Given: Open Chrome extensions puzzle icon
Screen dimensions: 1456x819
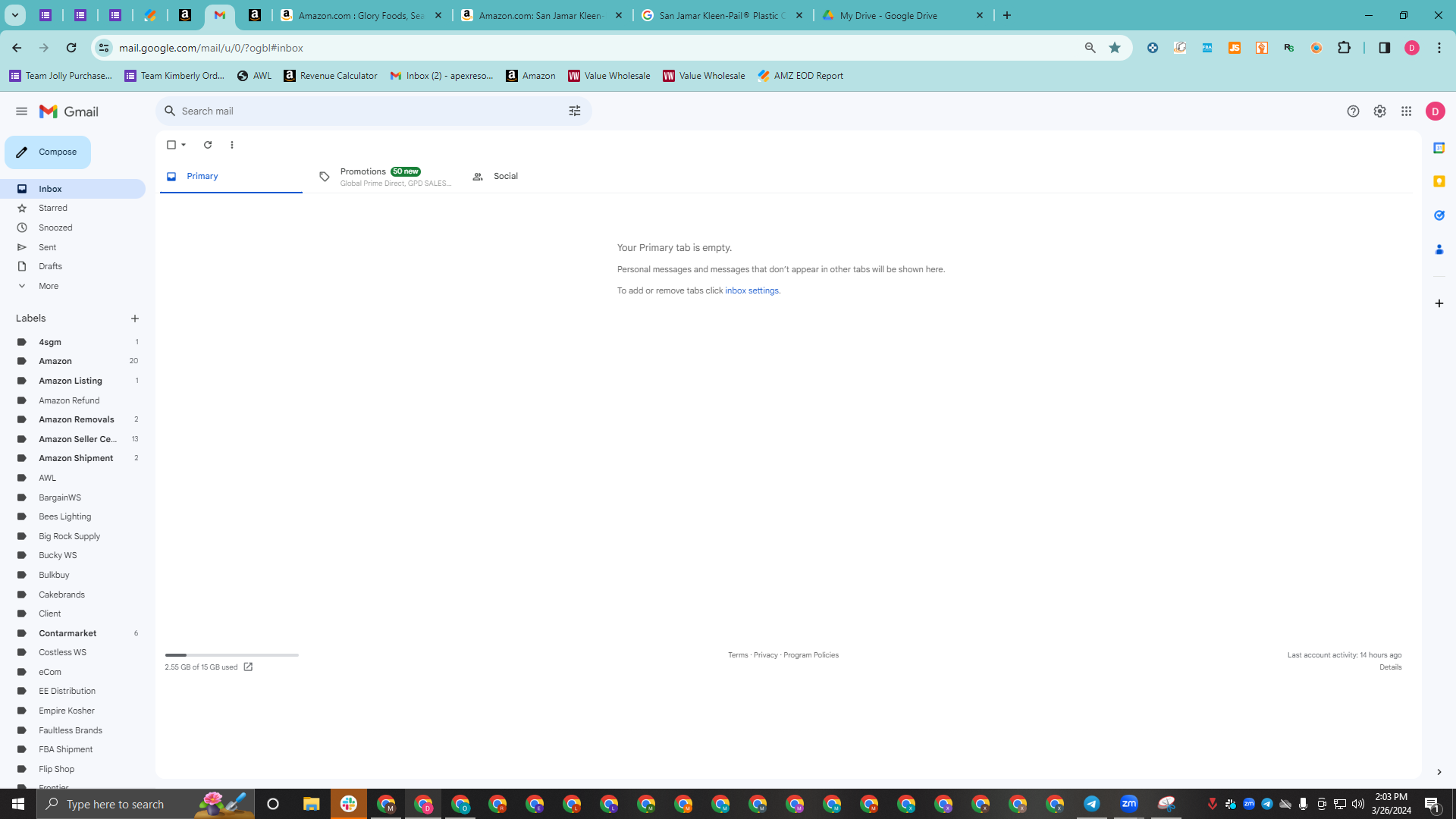Looking at the screenshot, I should (x=1344, y=48).
